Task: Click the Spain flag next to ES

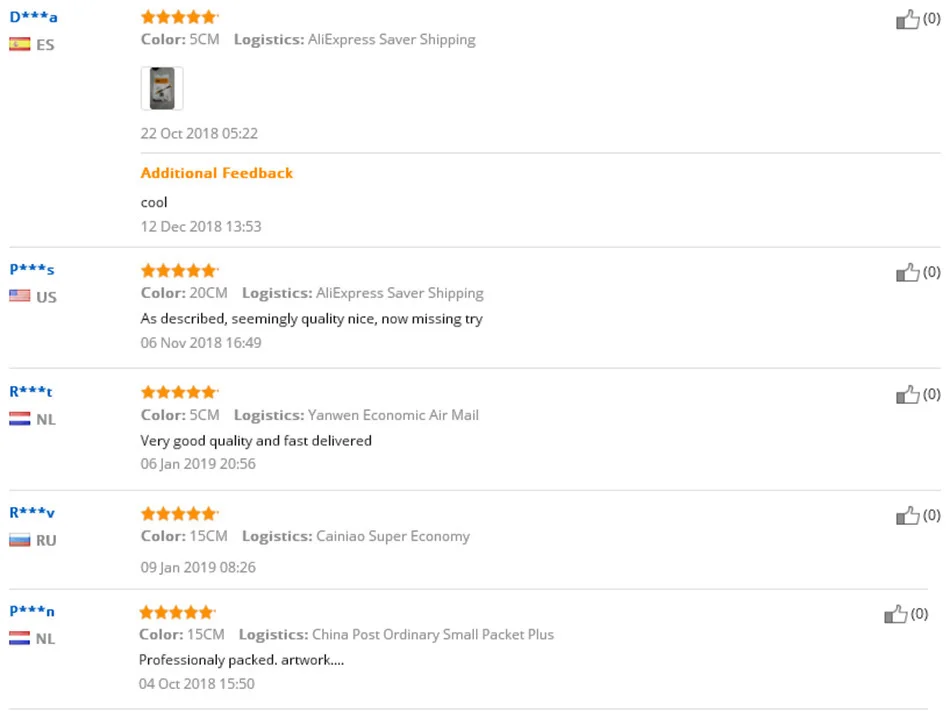Action: (x=19, y=44)
